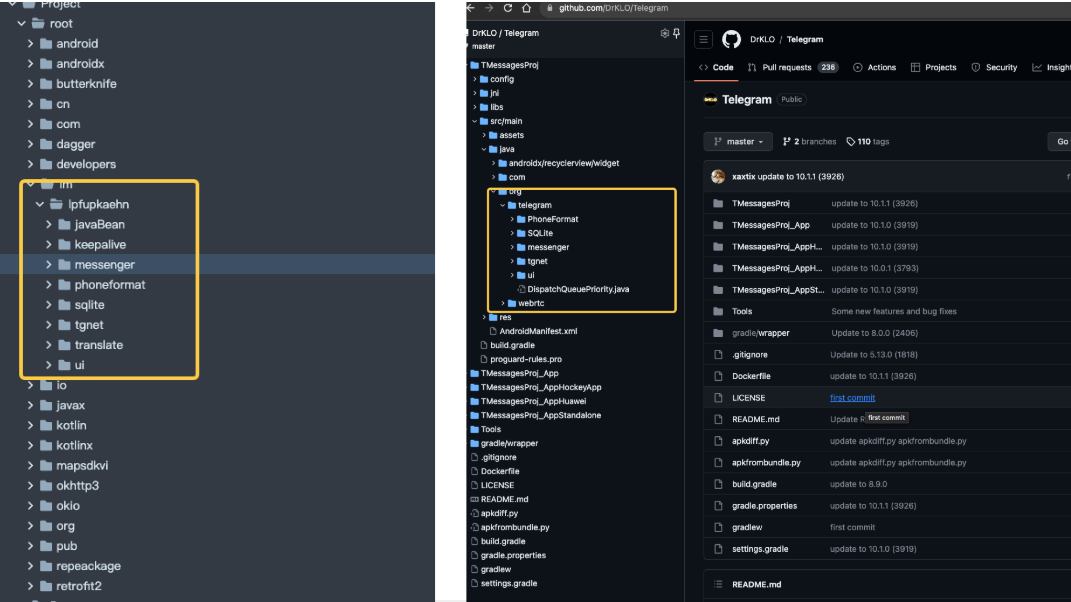Expand the webrtc folder in GitHub tree
This screenshot has width=1071, height=602.
(503, 303)
